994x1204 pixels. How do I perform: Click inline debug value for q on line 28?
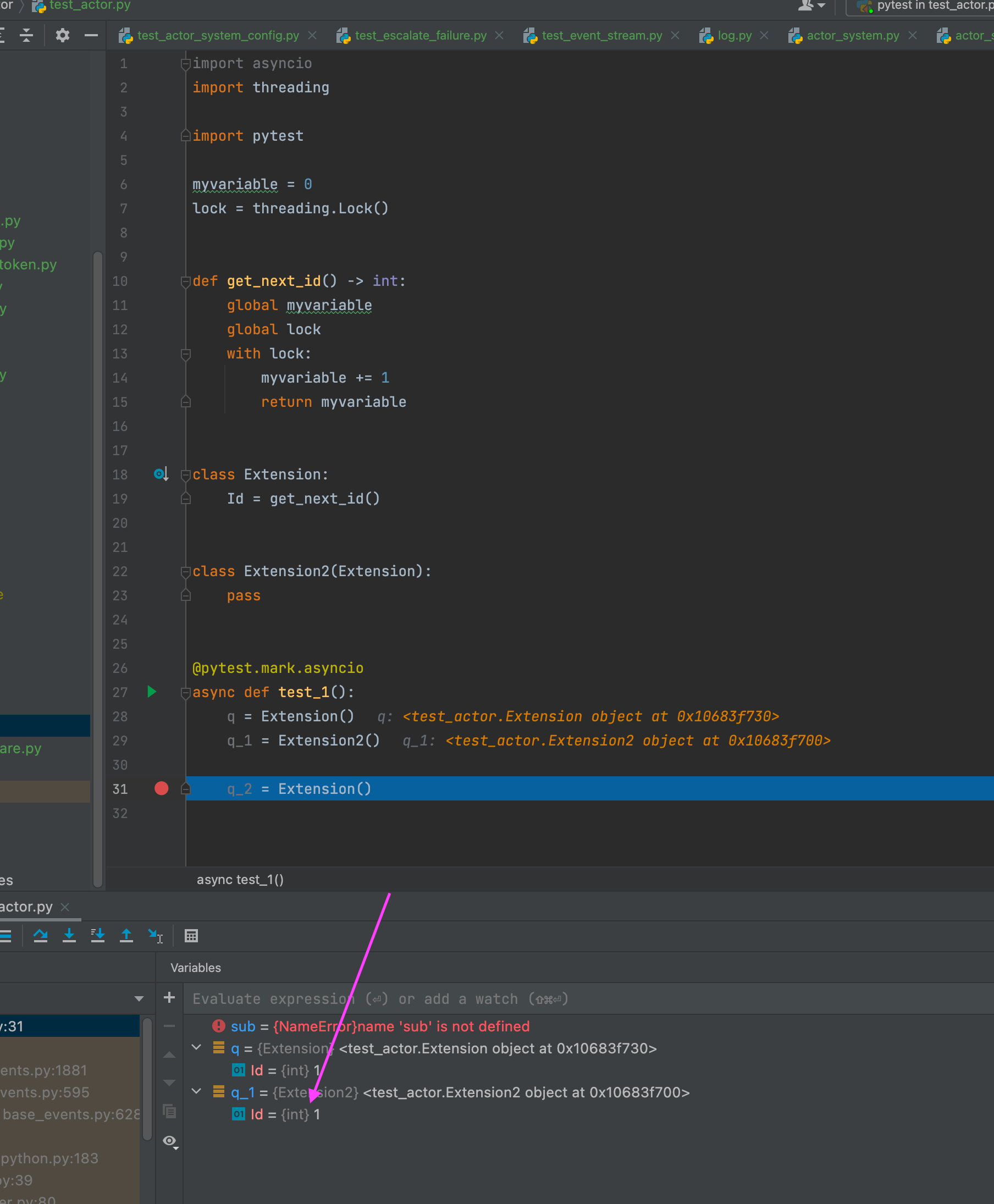pos(578,716)
